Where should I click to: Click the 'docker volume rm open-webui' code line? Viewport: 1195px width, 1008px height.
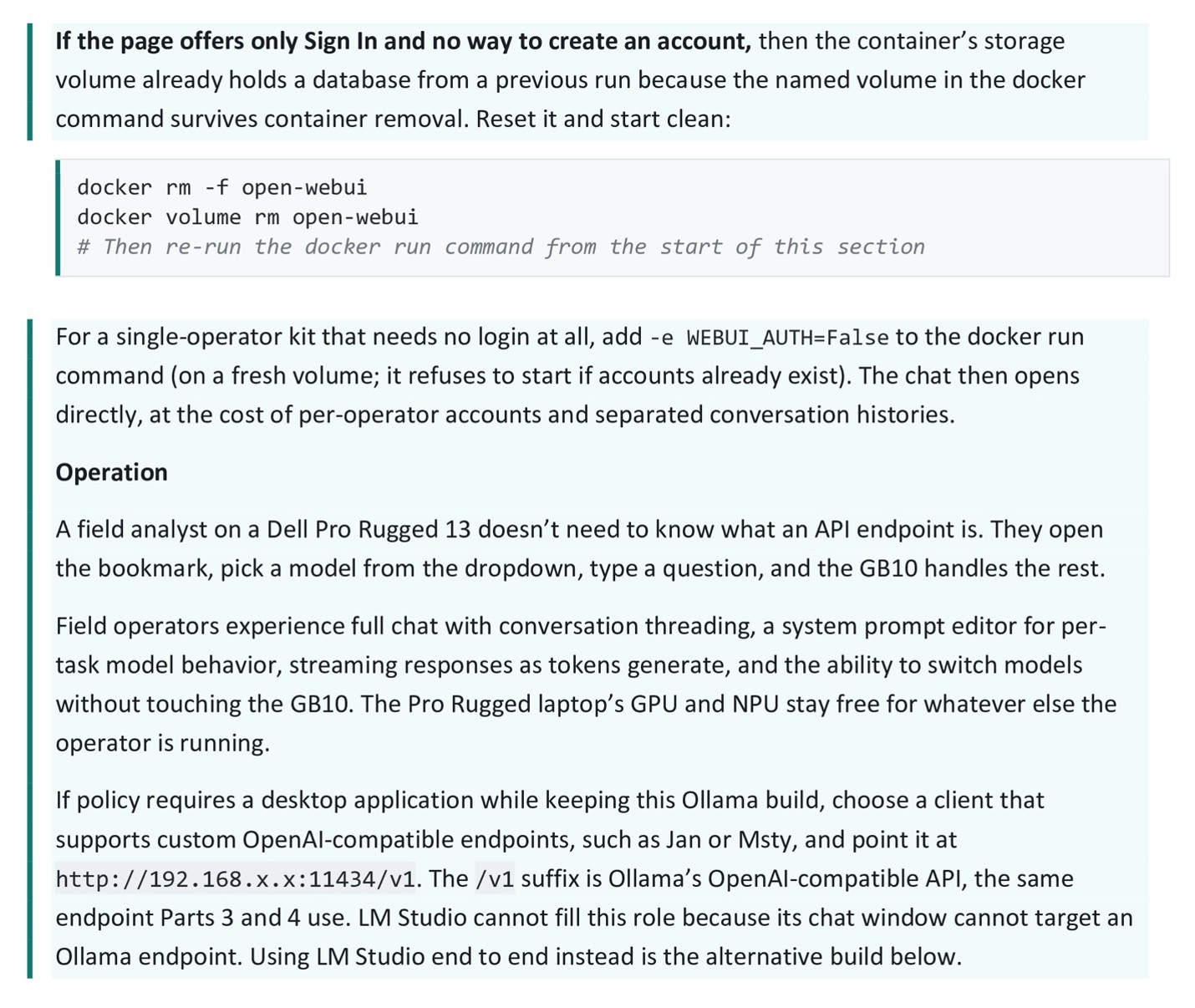click(x=247, y=217)
